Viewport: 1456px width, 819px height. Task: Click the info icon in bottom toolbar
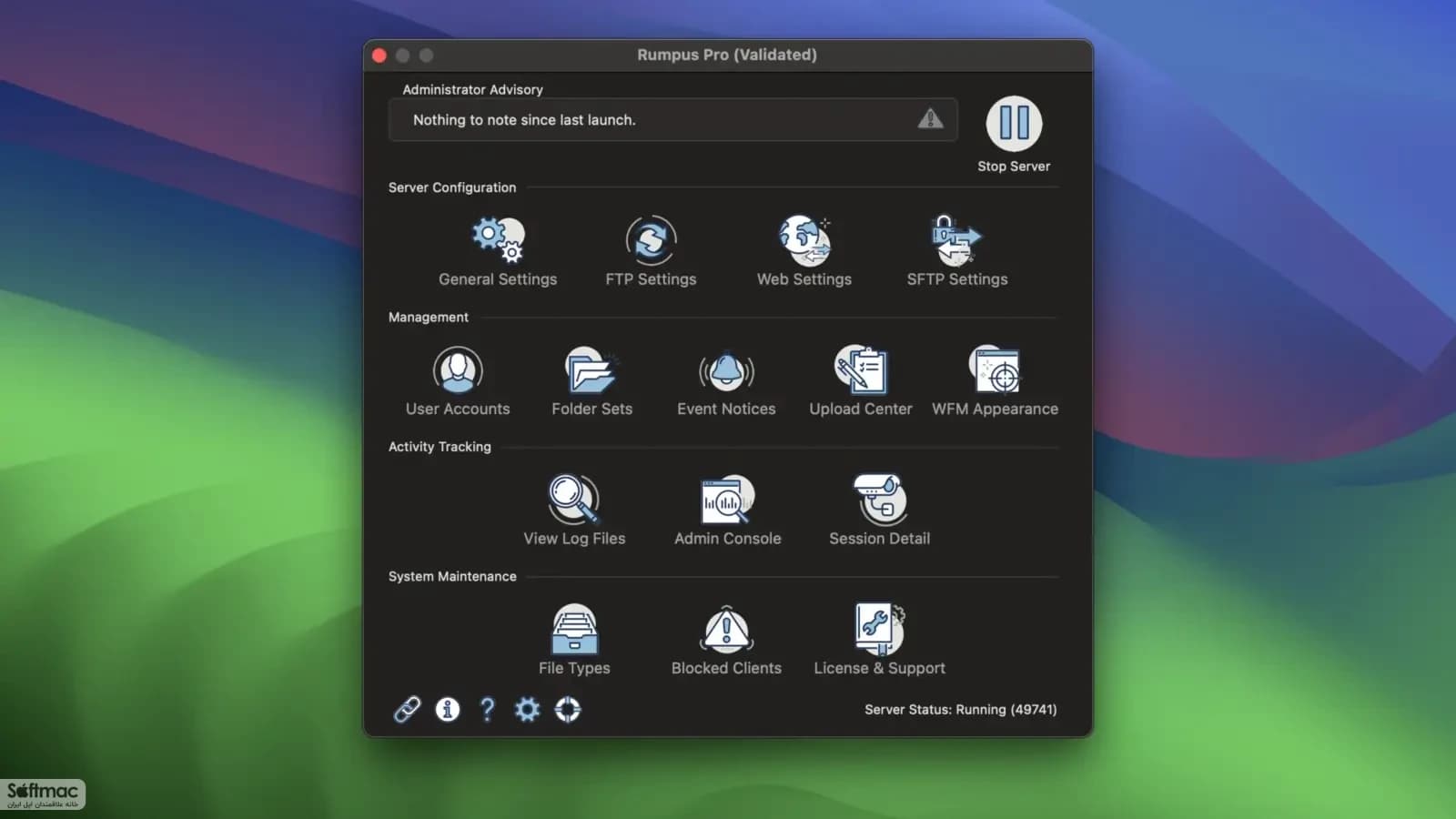(447, 709)
